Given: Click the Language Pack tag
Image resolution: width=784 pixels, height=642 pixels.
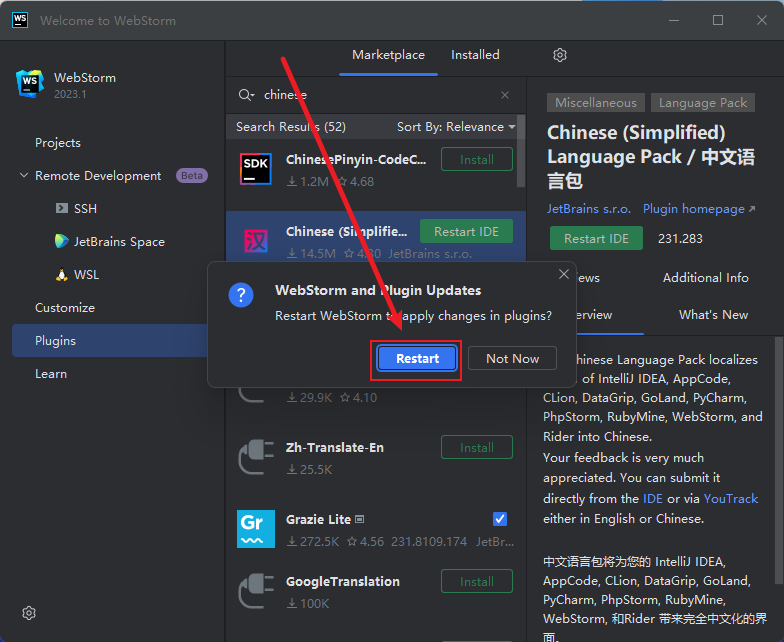Looking at the screenshot, I should [702, 102].
